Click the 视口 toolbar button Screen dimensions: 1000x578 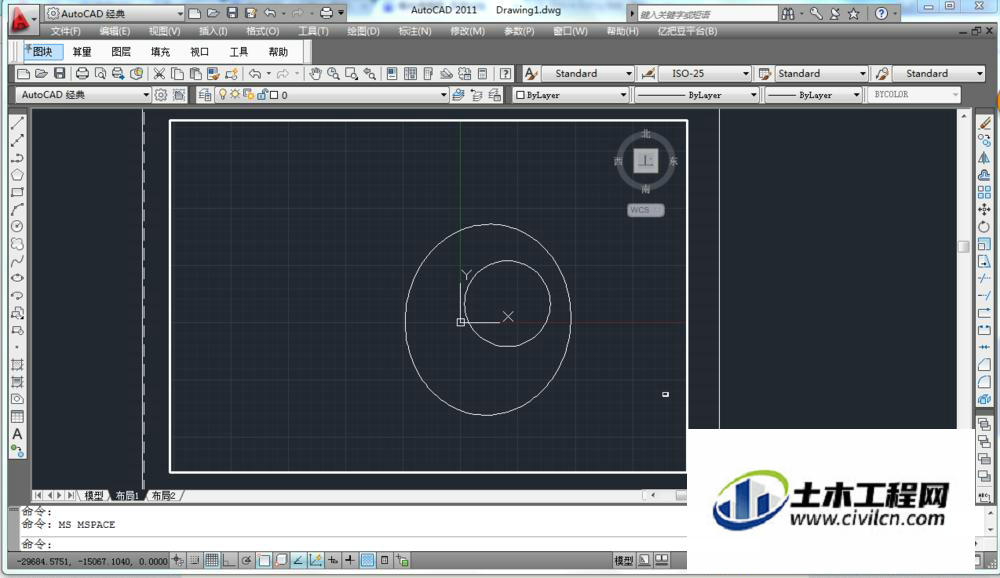200,52
